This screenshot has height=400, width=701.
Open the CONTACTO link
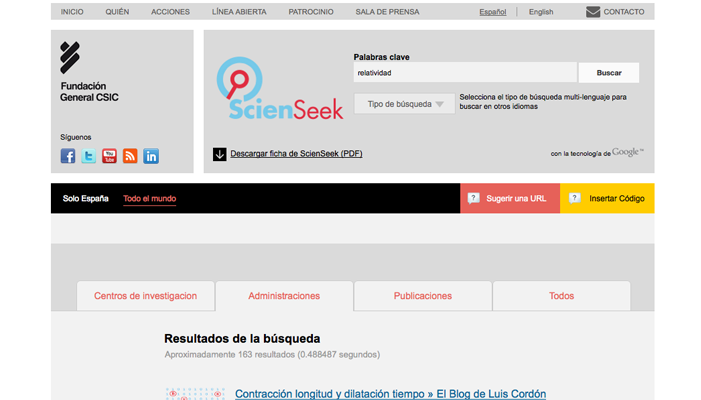[x=624, y=12]
